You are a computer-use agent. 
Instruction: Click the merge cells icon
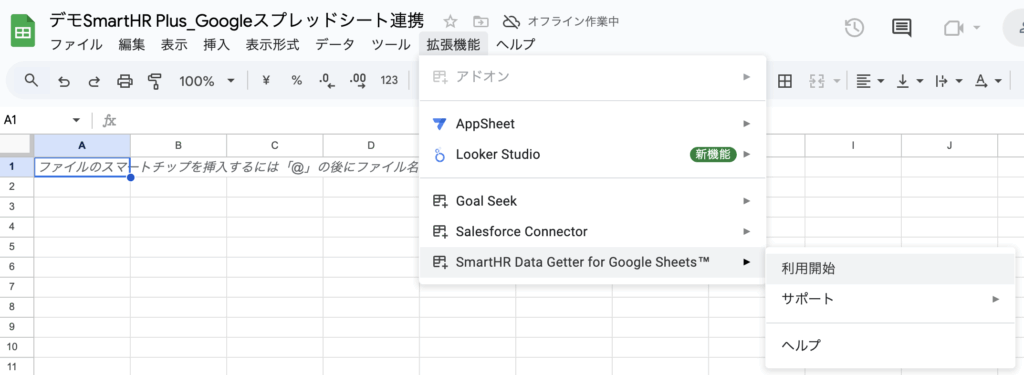[x=817, y=81]
